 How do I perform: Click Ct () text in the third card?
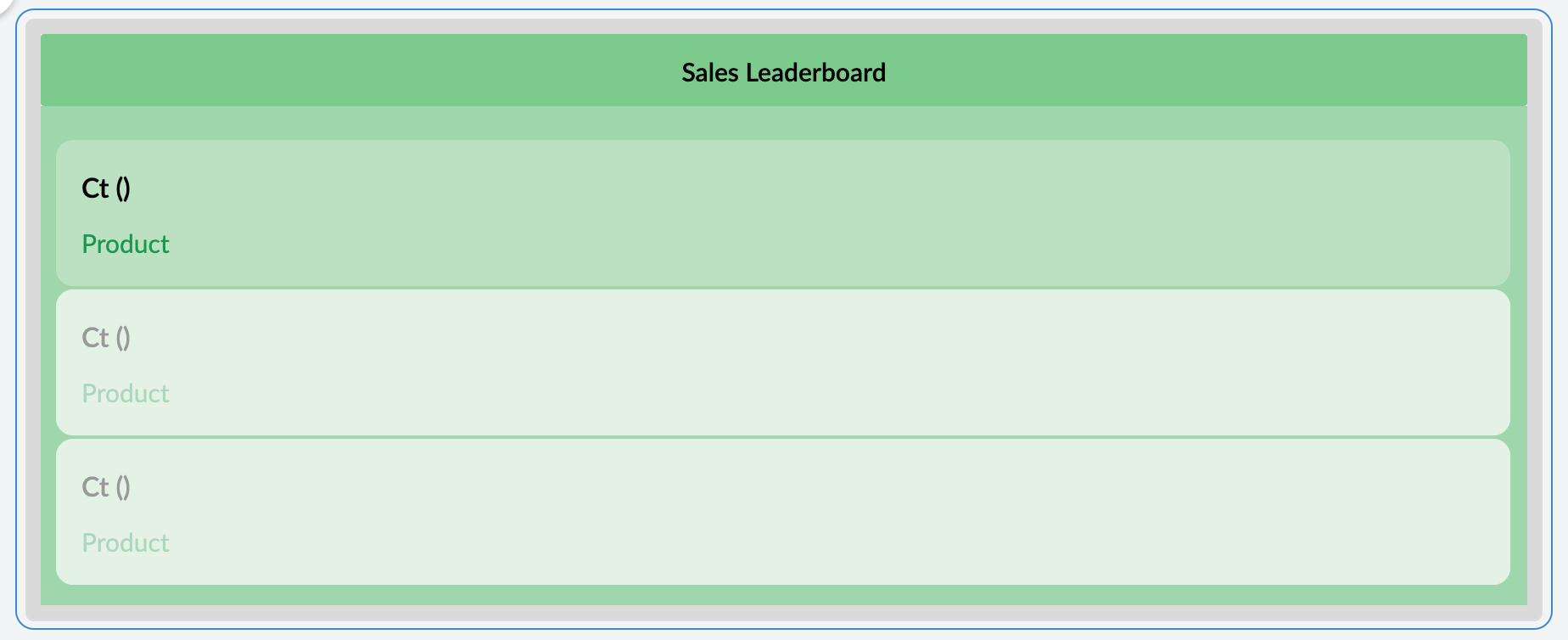(x=106, y=486)
